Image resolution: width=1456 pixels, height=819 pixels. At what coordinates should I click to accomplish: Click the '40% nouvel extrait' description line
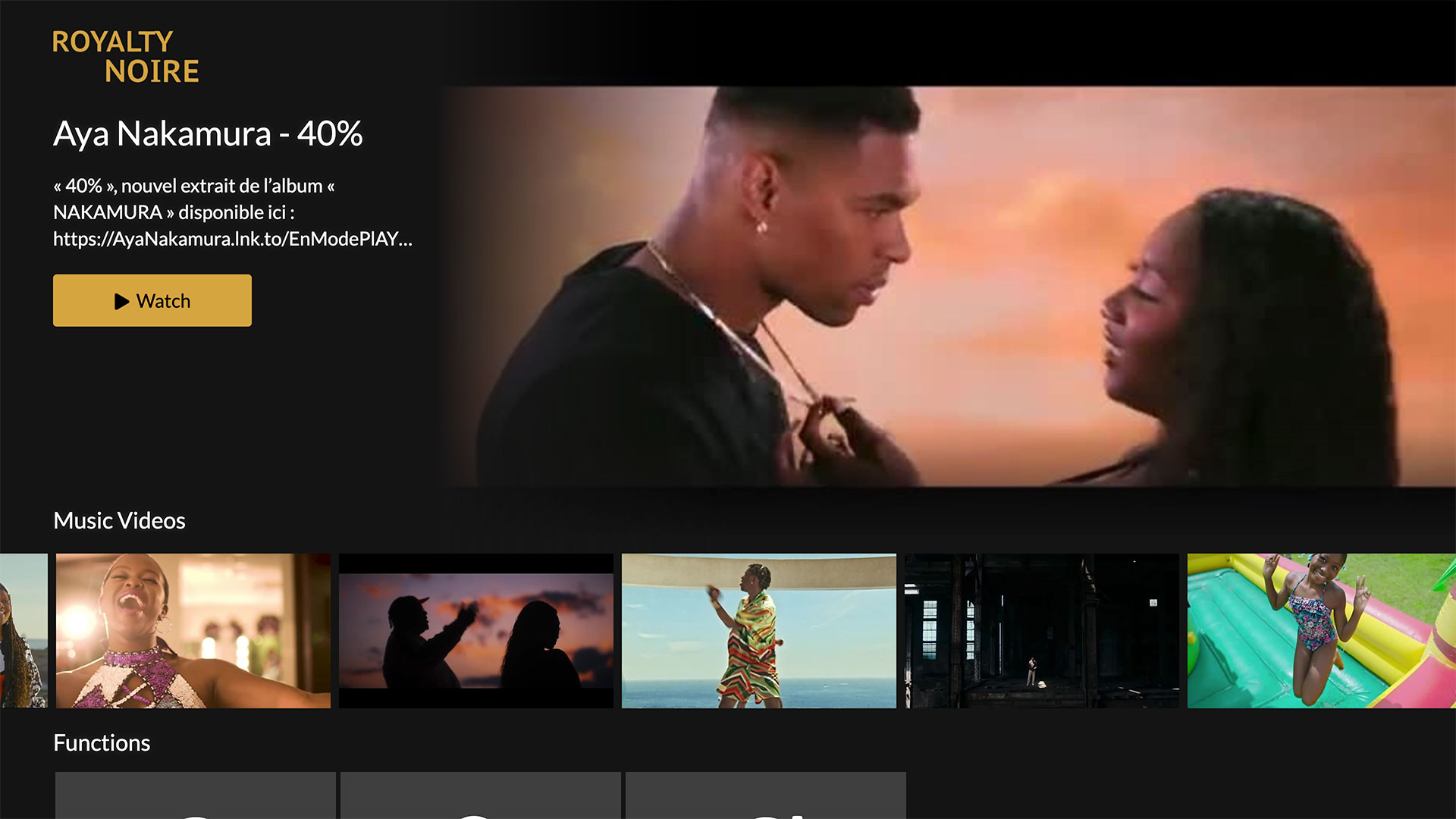click(x=194, y=186)
